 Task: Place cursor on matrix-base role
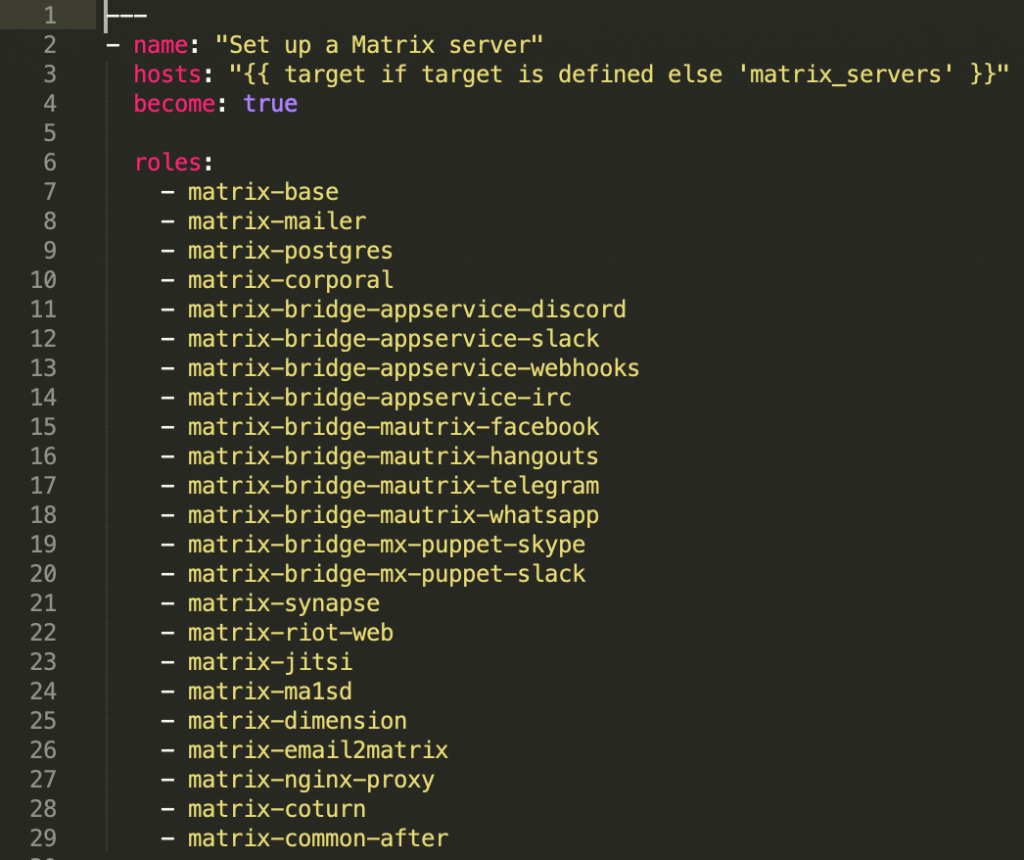[263, 192]
